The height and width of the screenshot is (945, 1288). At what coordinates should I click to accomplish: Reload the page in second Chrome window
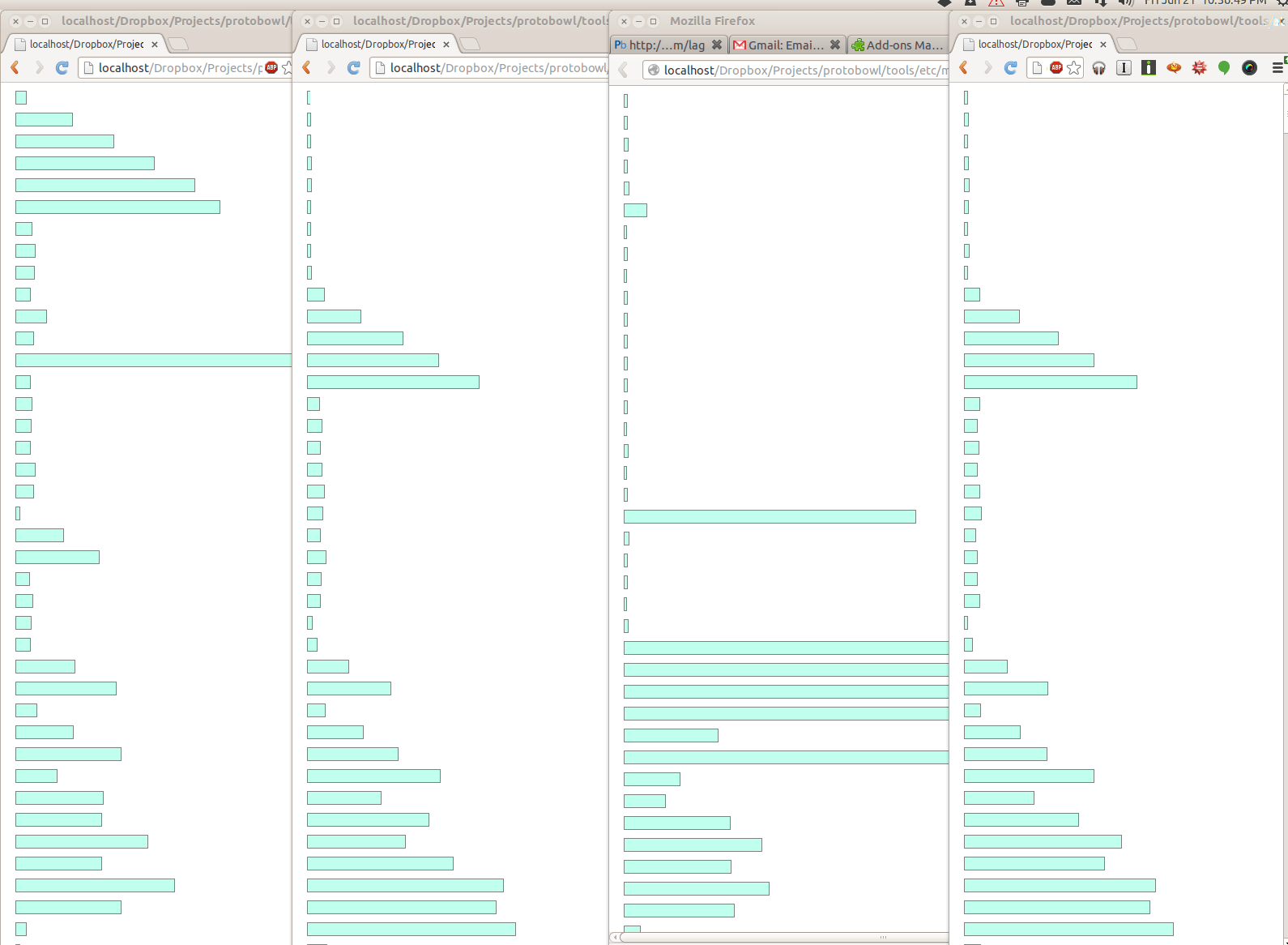[x=354, y=68]
